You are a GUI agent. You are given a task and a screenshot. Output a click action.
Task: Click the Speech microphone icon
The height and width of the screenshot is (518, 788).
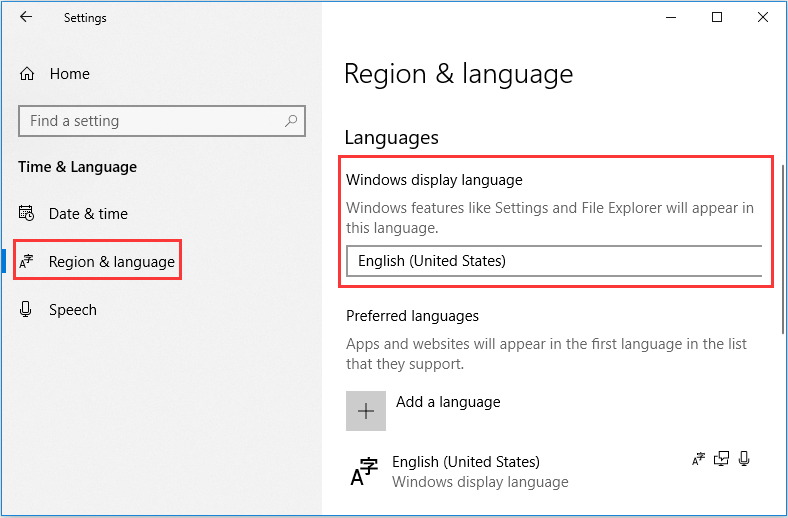pyautogui.click(x=26, y=309)
